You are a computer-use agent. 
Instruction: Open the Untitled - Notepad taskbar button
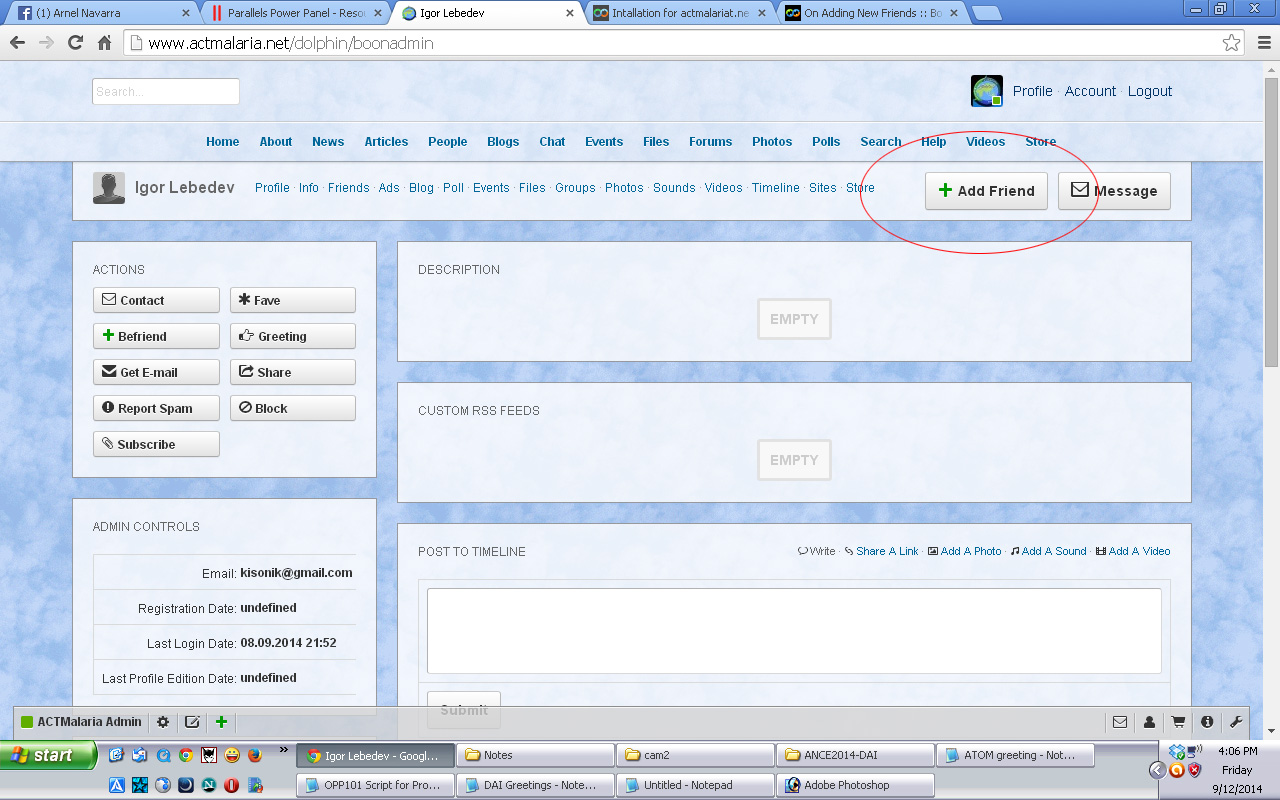click(695, 785)
